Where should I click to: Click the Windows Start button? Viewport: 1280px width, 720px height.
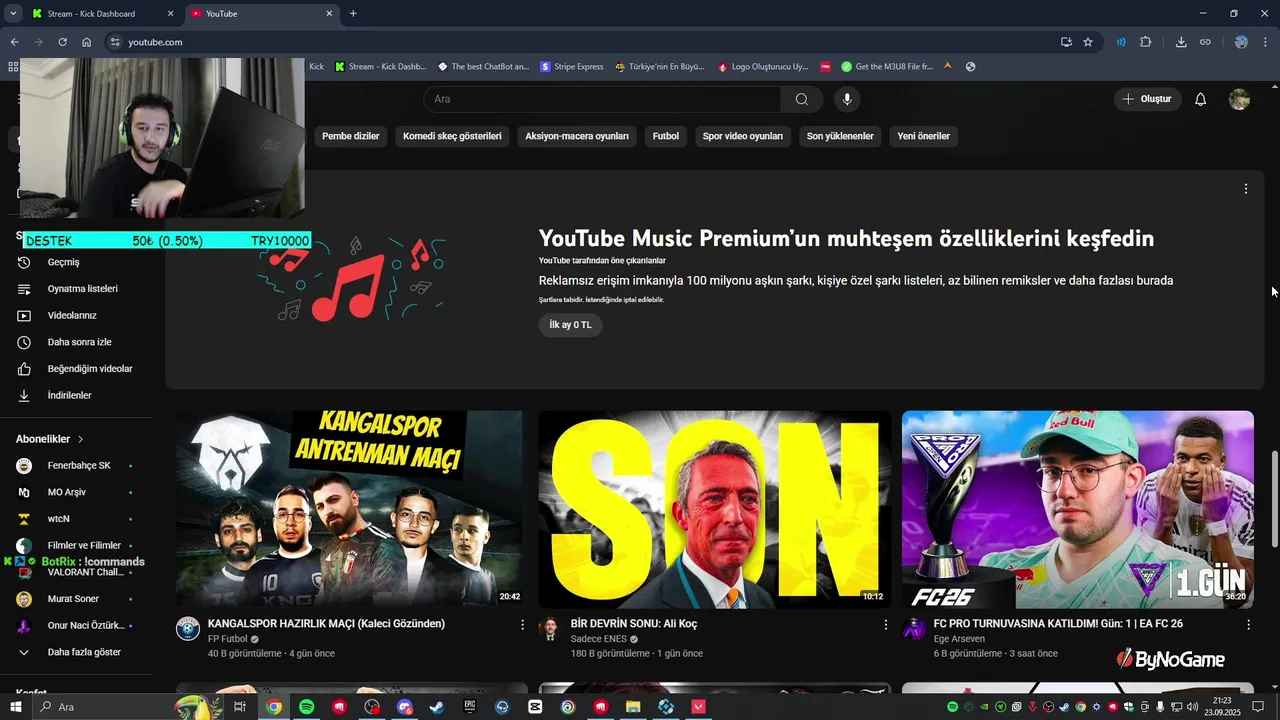(16, 707)
